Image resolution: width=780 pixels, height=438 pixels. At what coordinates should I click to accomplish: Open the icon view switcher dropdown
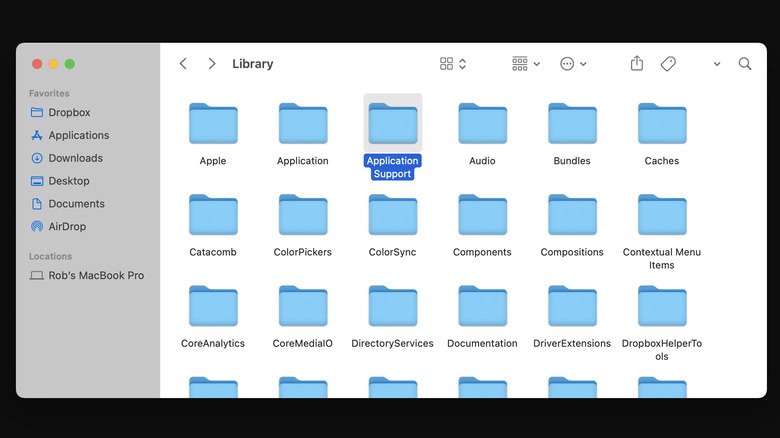pos(453,63)
